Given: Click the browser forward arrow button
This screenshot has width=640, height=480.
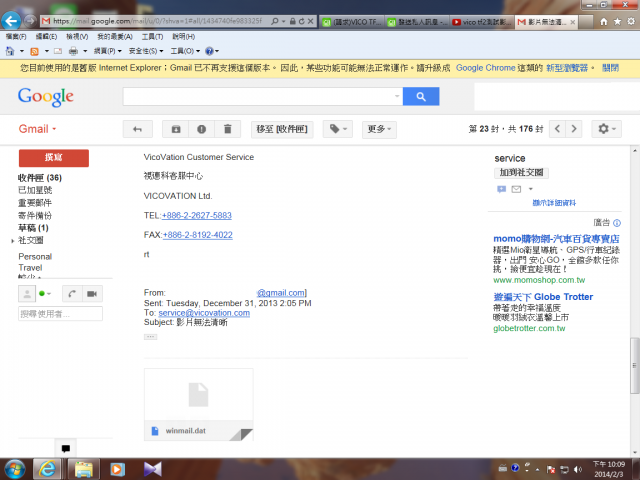Looking at the screenshot, I should (30, 20).
